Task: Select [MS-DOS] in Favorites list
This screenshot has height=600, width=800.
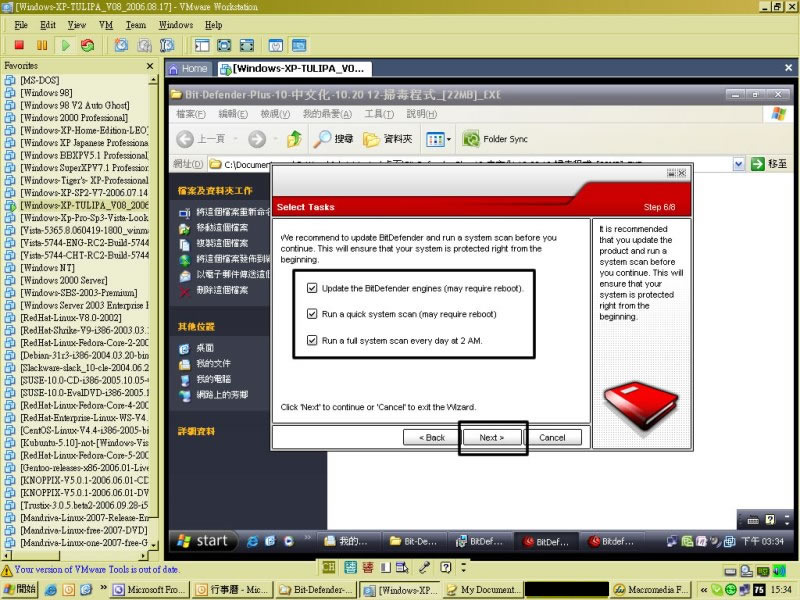Action: pyautogui.click(x=39, y=80)
